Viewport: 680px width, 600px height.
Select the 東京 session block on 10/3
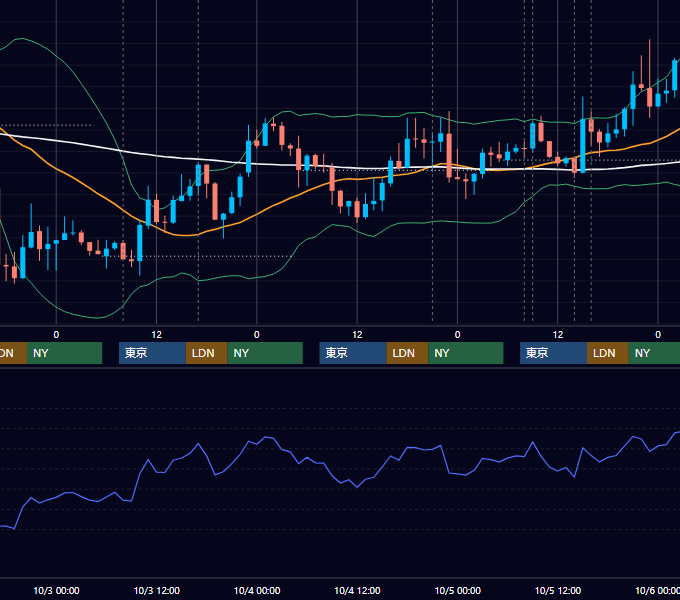pyautogui.click(x=152, y=353)
